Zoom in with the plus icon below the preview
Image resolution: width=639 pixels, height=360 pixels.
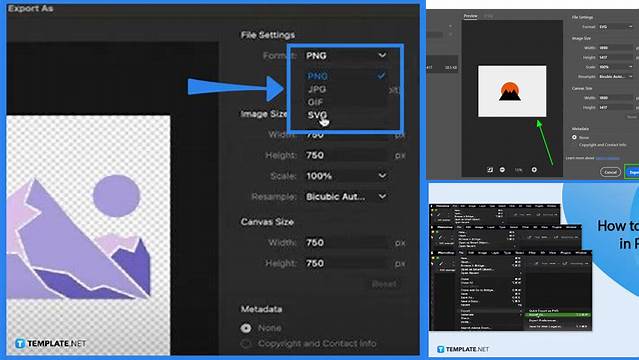534,170
